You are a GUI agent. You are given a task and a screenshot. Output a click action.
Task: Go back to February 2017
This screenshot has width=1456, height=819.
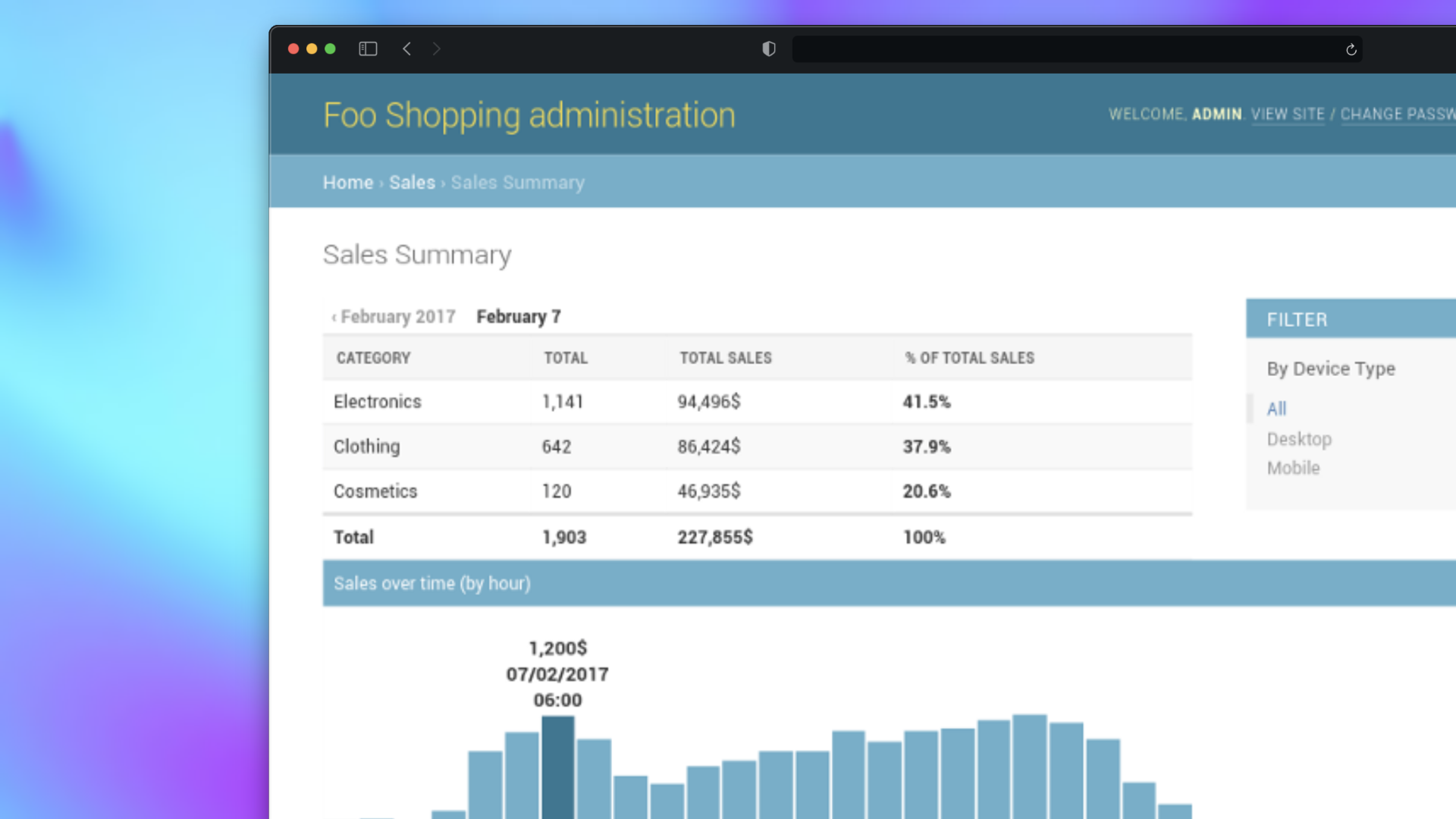[394, 317]
